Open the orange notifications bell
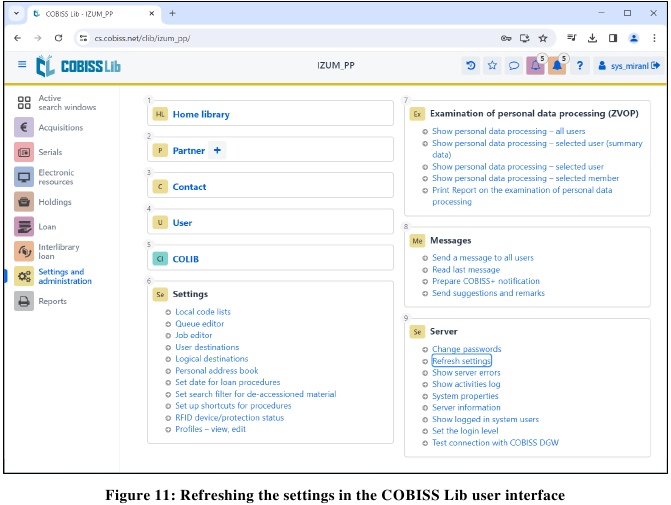This screenshot has width=671, height=505. (x=557, y=65)
